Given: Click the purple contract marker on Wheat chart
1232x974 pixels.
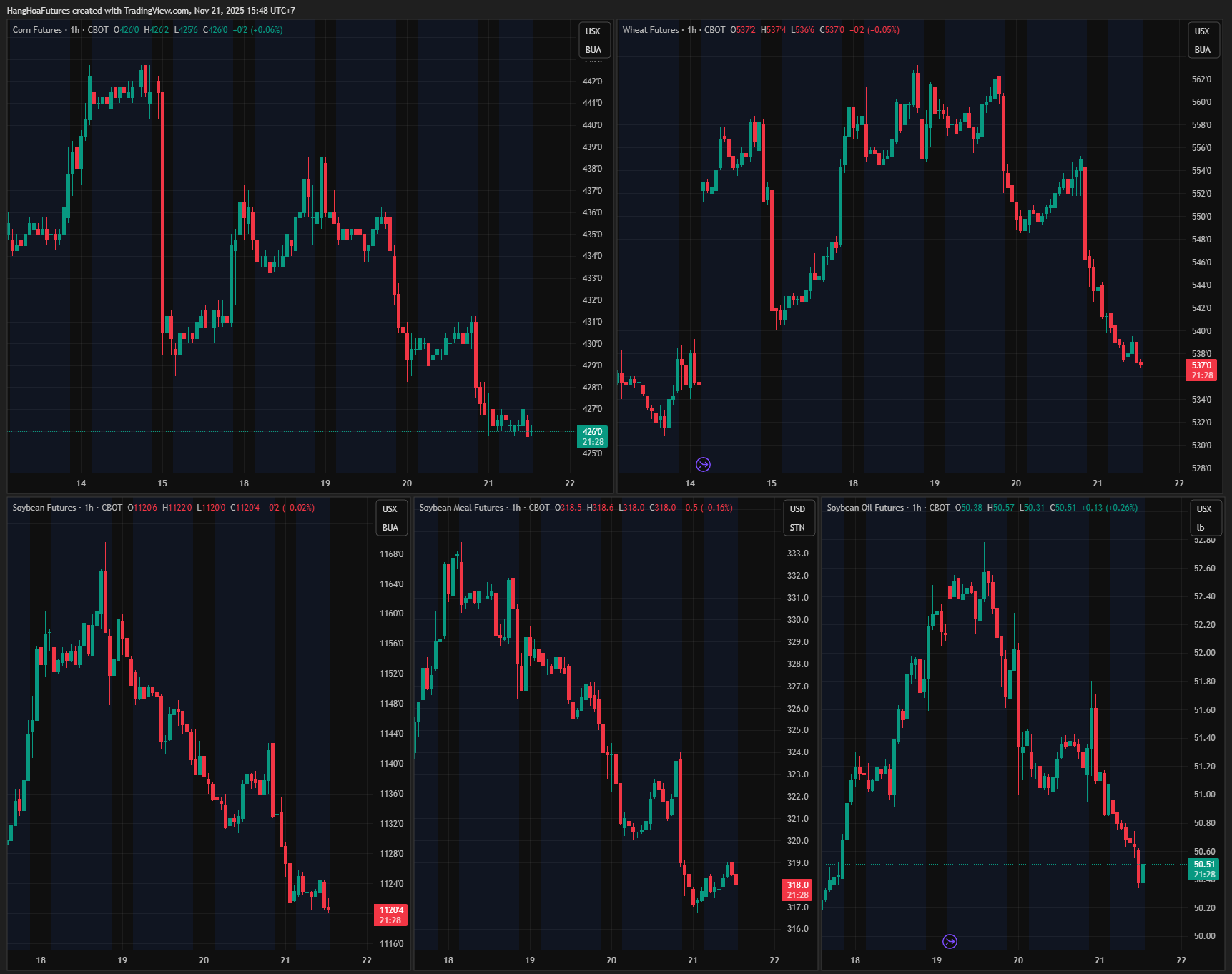Looking at the screenshot, I should (704, 465).
